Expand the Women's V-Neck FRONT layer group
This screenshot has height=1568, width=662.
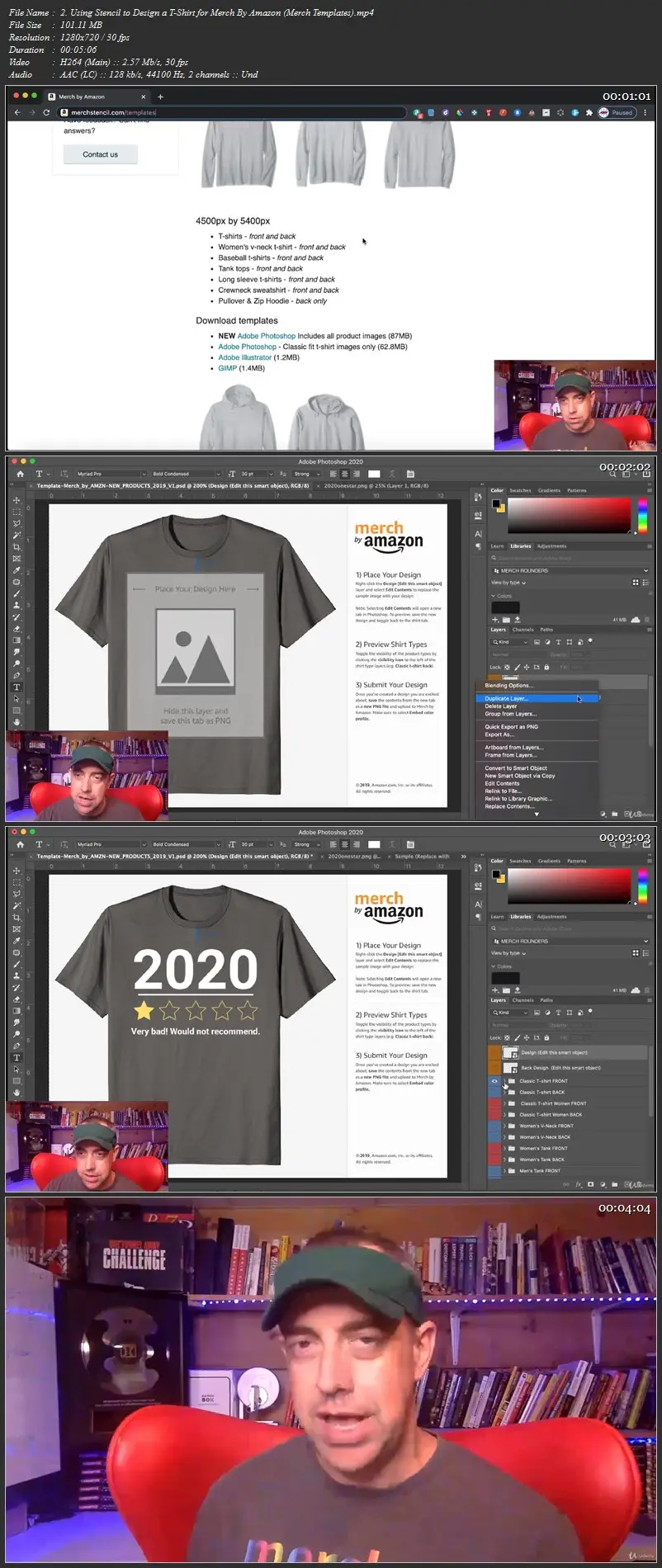[504, 1126]
